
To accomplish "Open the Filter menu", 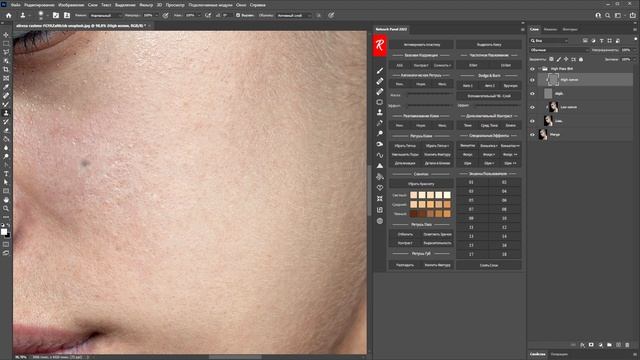I will pos(146,5).
